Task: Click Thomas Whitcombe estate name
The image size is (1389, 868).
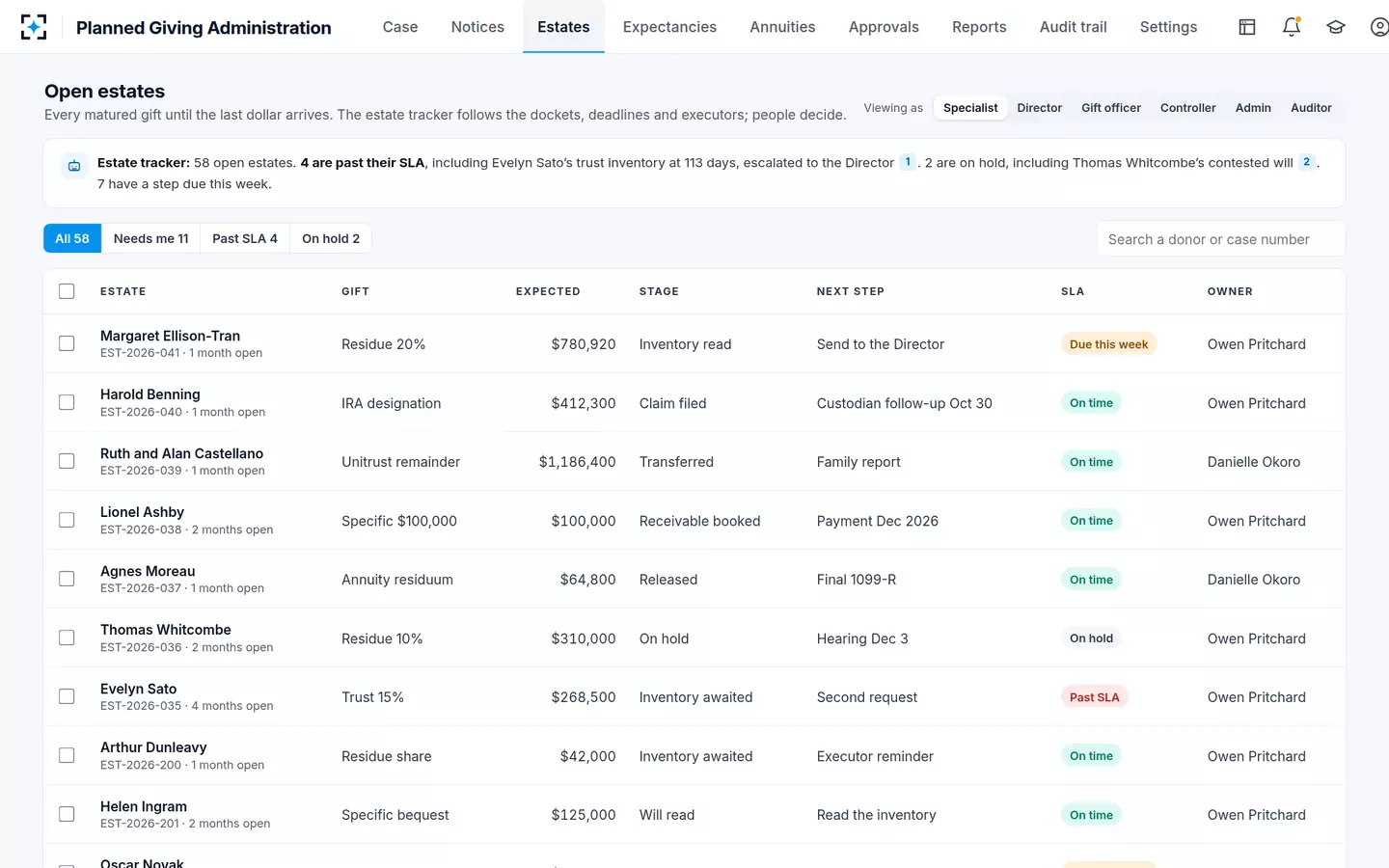Action: pos(166,630)
